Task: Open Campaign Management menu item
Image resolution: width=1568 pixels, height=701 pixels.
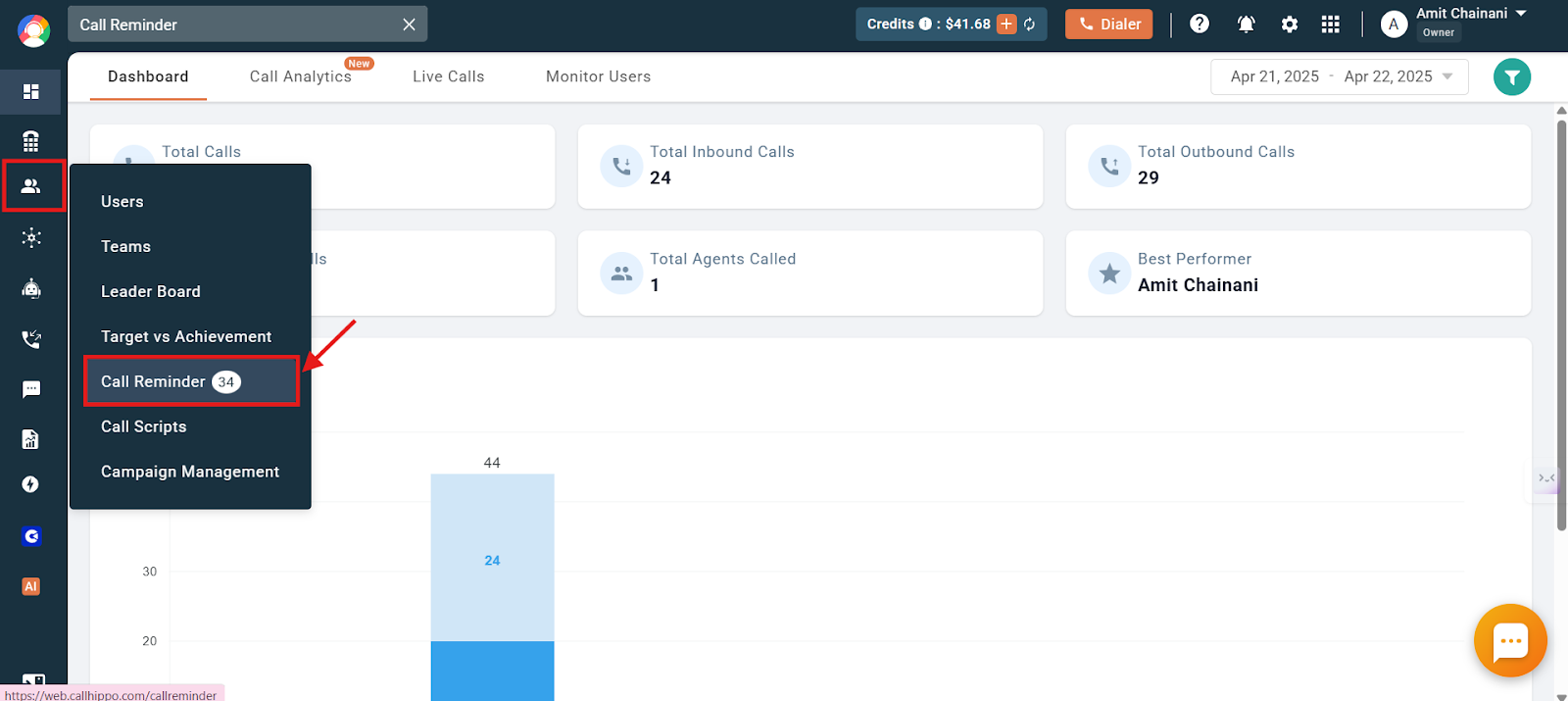Action: click(190, 472)
